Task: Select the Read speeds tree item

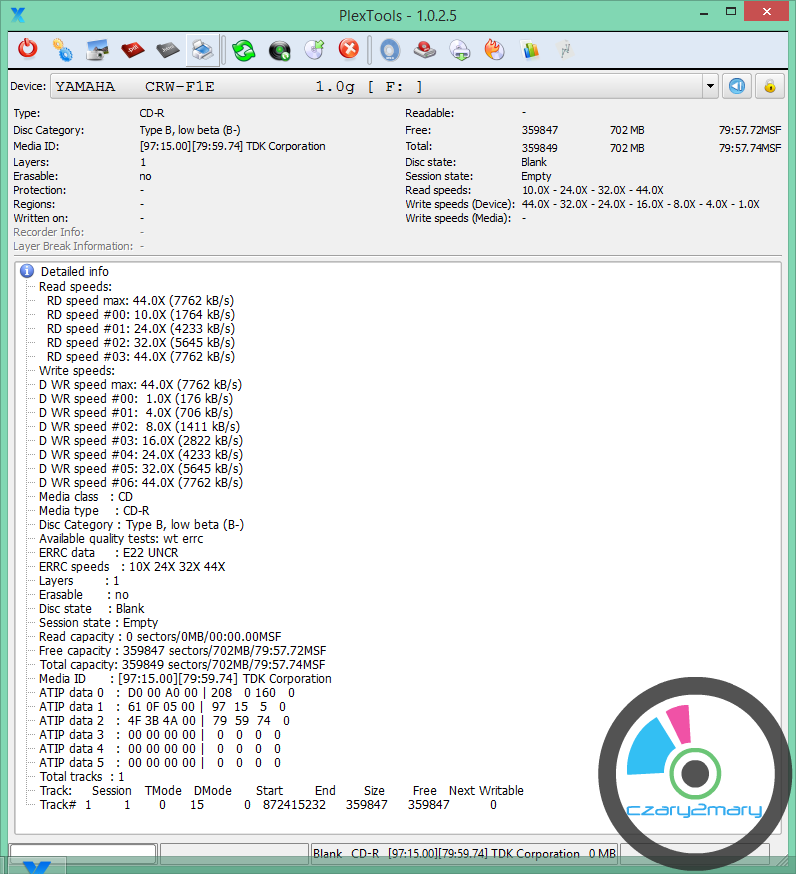Action: click(75, 286)
